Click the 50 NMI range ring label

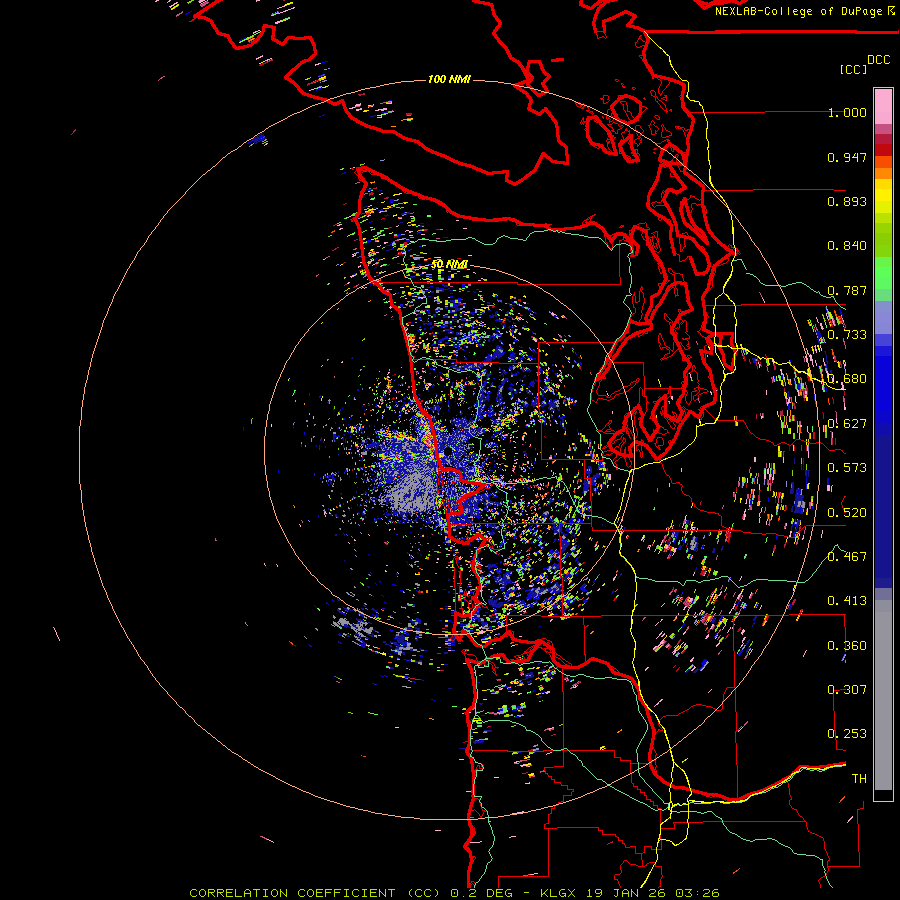tap(449, 264)
